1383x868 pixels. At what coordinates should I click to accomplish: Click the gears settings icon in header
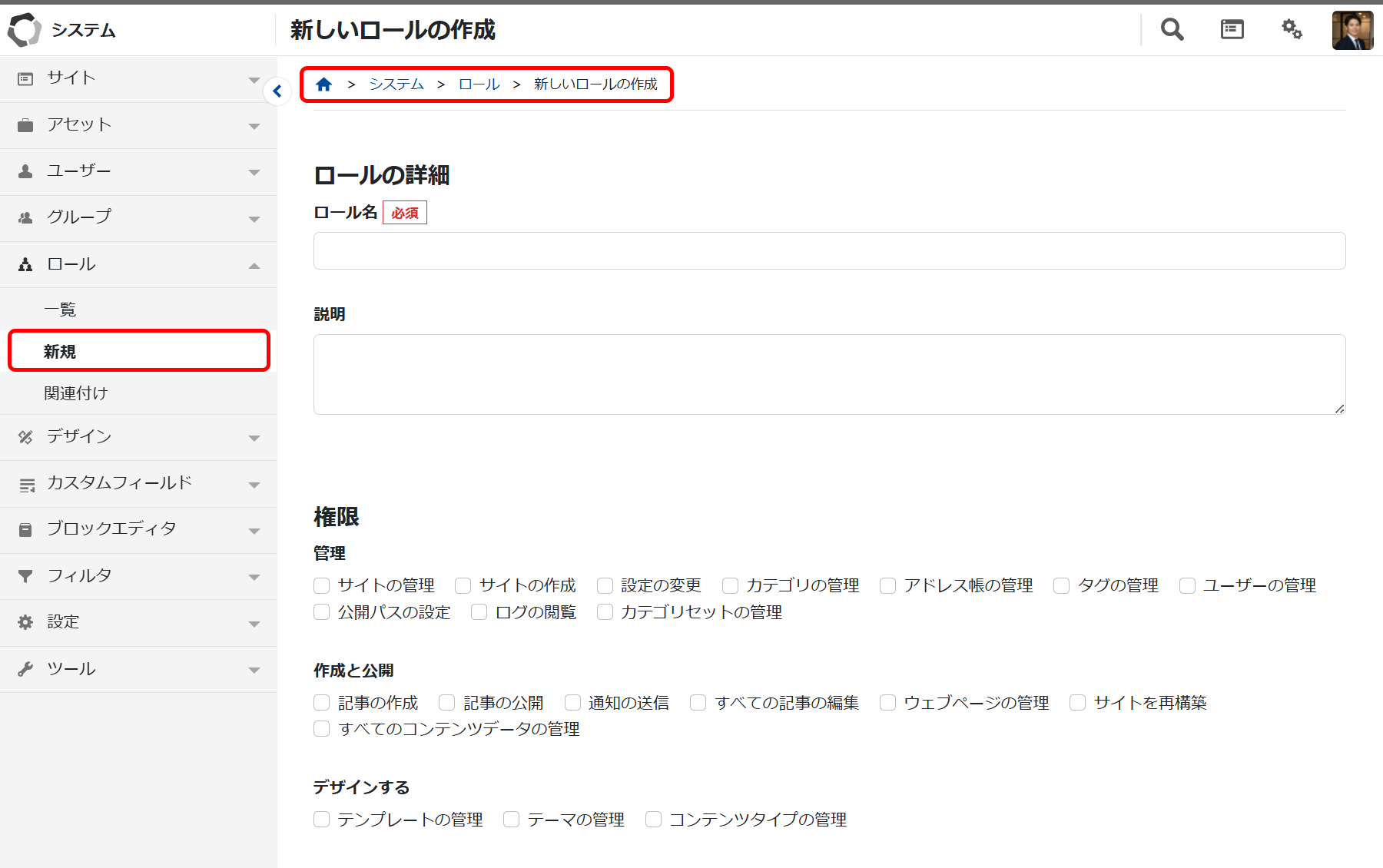(1292, 30)
